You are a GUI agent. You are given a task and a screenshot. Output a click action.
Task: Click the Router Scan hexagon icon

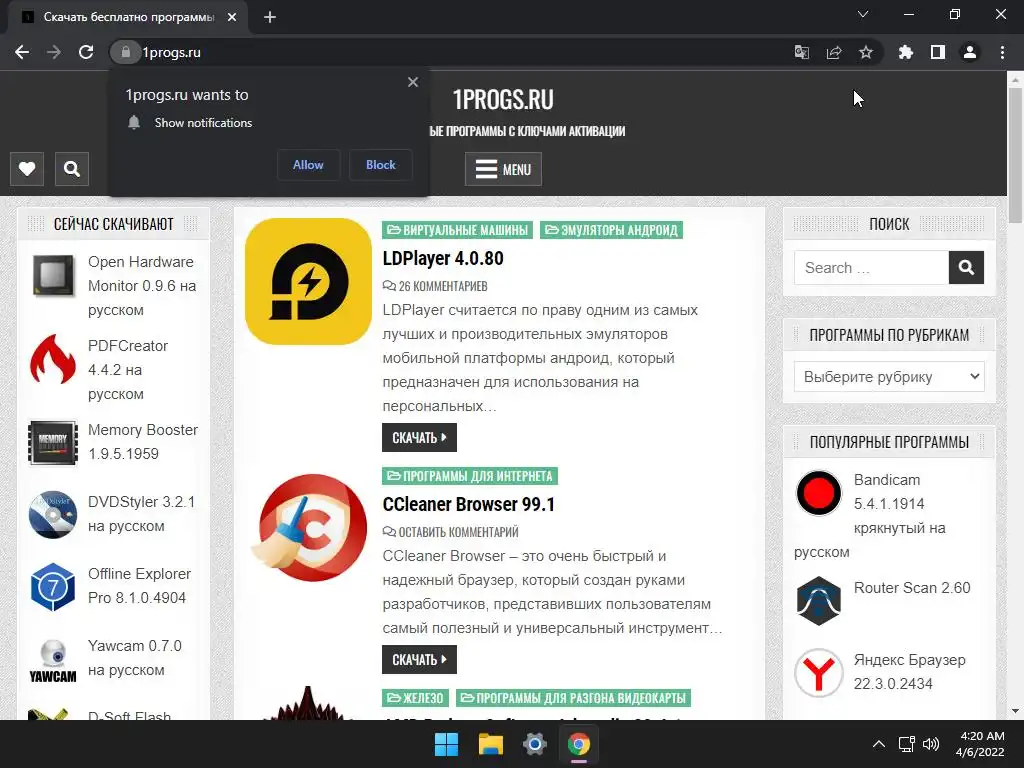click(x=819, y=601)
